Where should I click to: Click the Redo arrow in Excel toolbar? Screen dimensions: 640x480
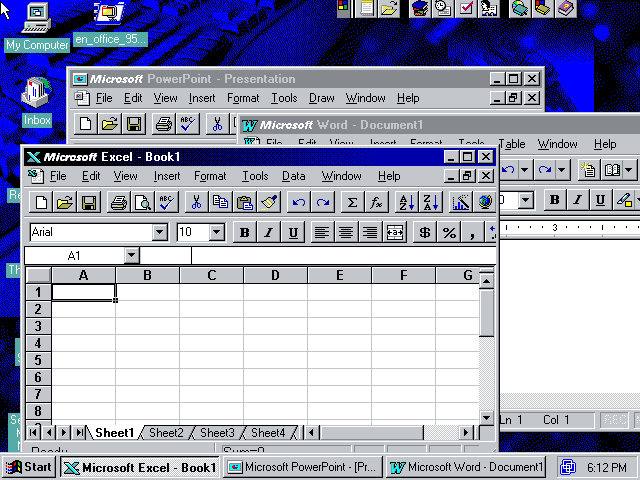point(323,202)
